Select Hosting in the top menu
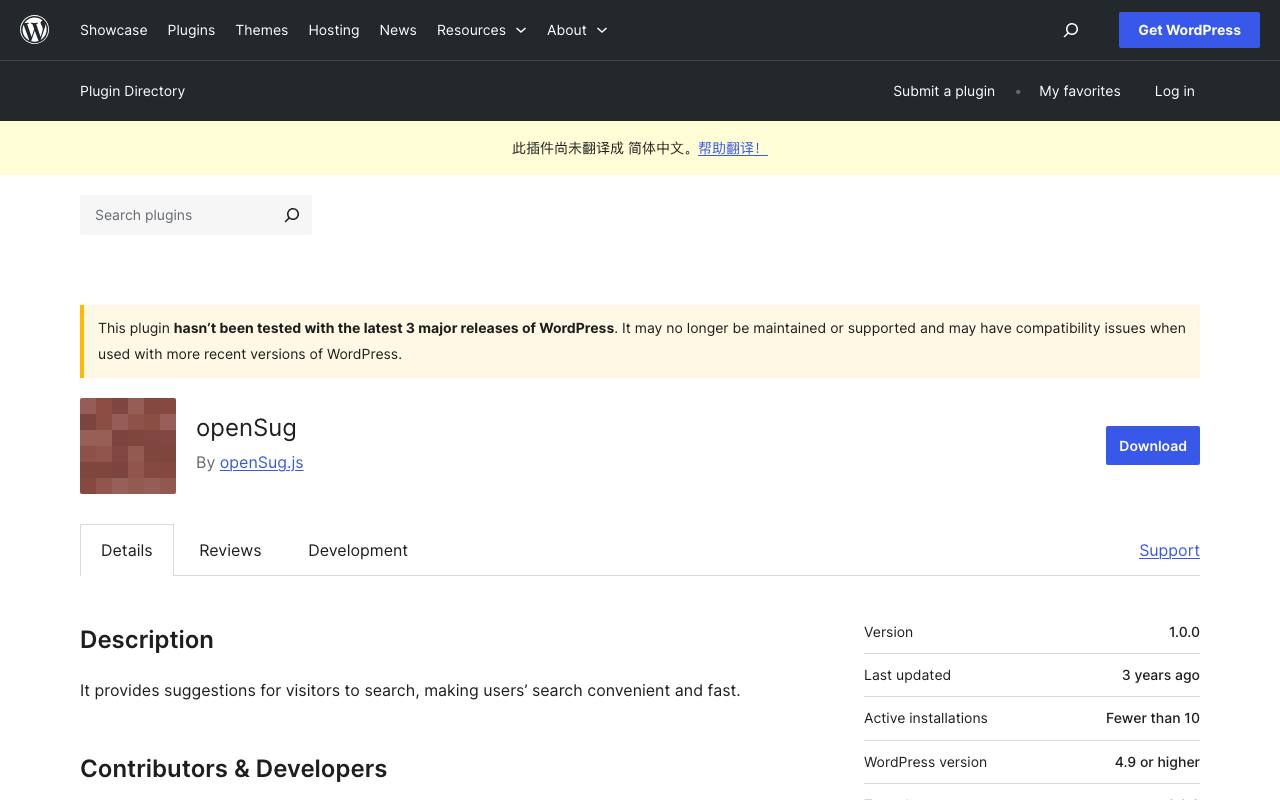Screen dimensions: 1280x800 (334, 30)
